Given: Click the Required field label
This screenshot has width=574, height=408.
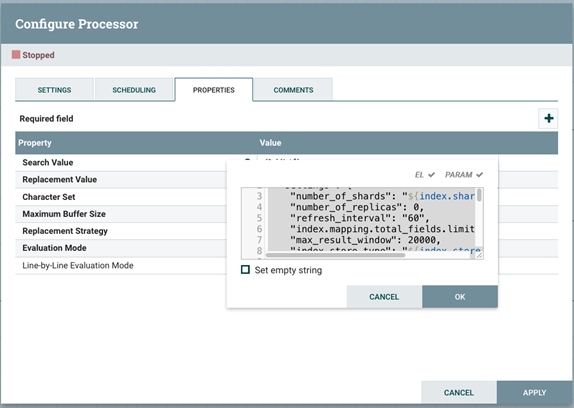Looking at the screenshot, I should coord(46,119).
